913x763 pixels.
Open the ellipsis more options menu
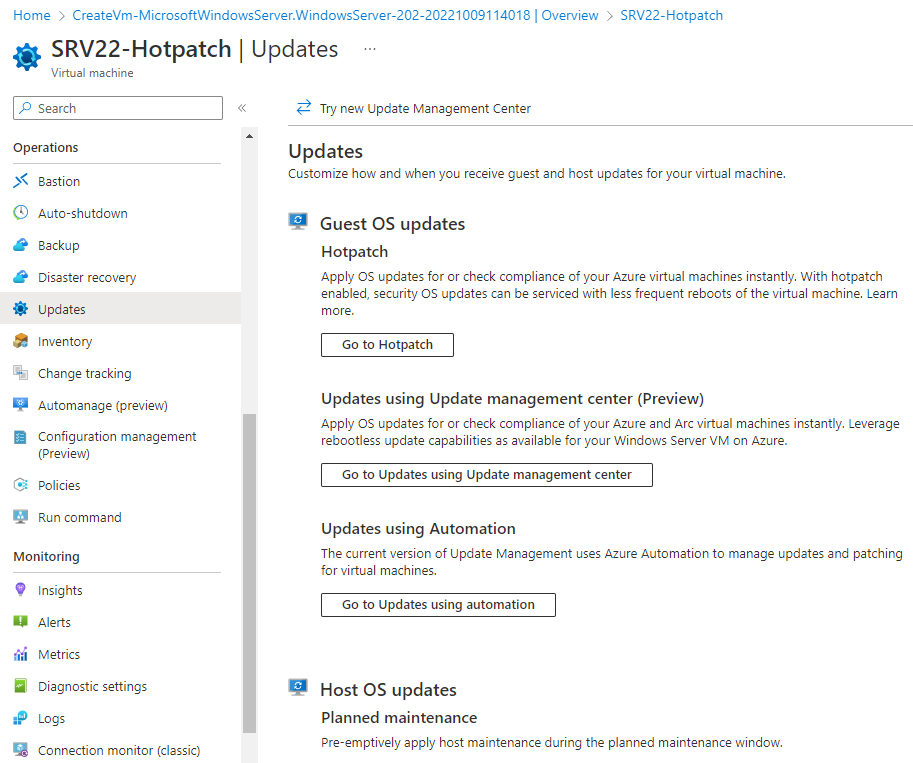click(x=370, y=49)
